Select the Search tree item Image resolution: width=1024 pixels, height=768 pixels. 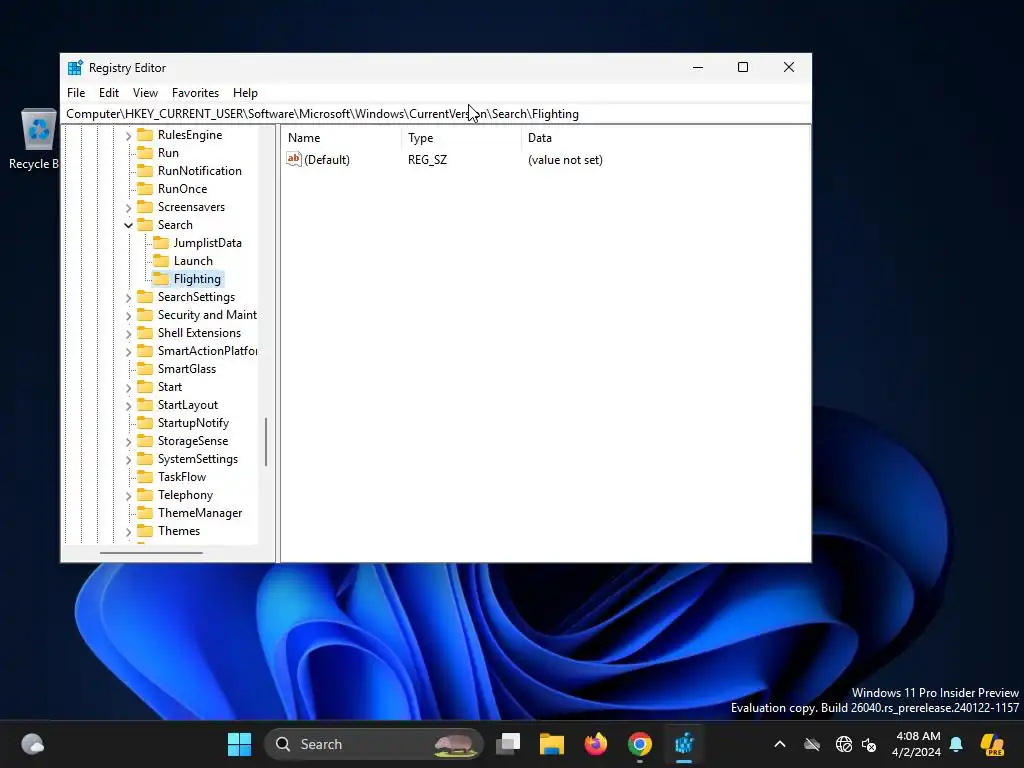click(x=175, y=225)
